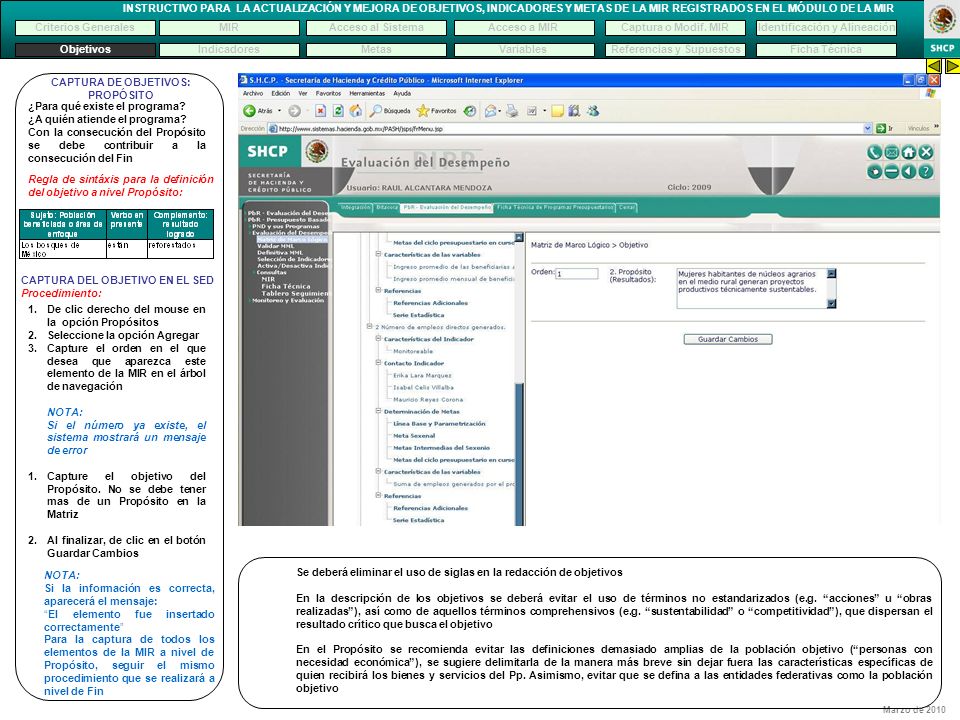The height and width of the screenshot is (720, 960).
Task: Open Ficha Técnica de Programas Presupuestarios tab
Action: (x=555, y=208)
